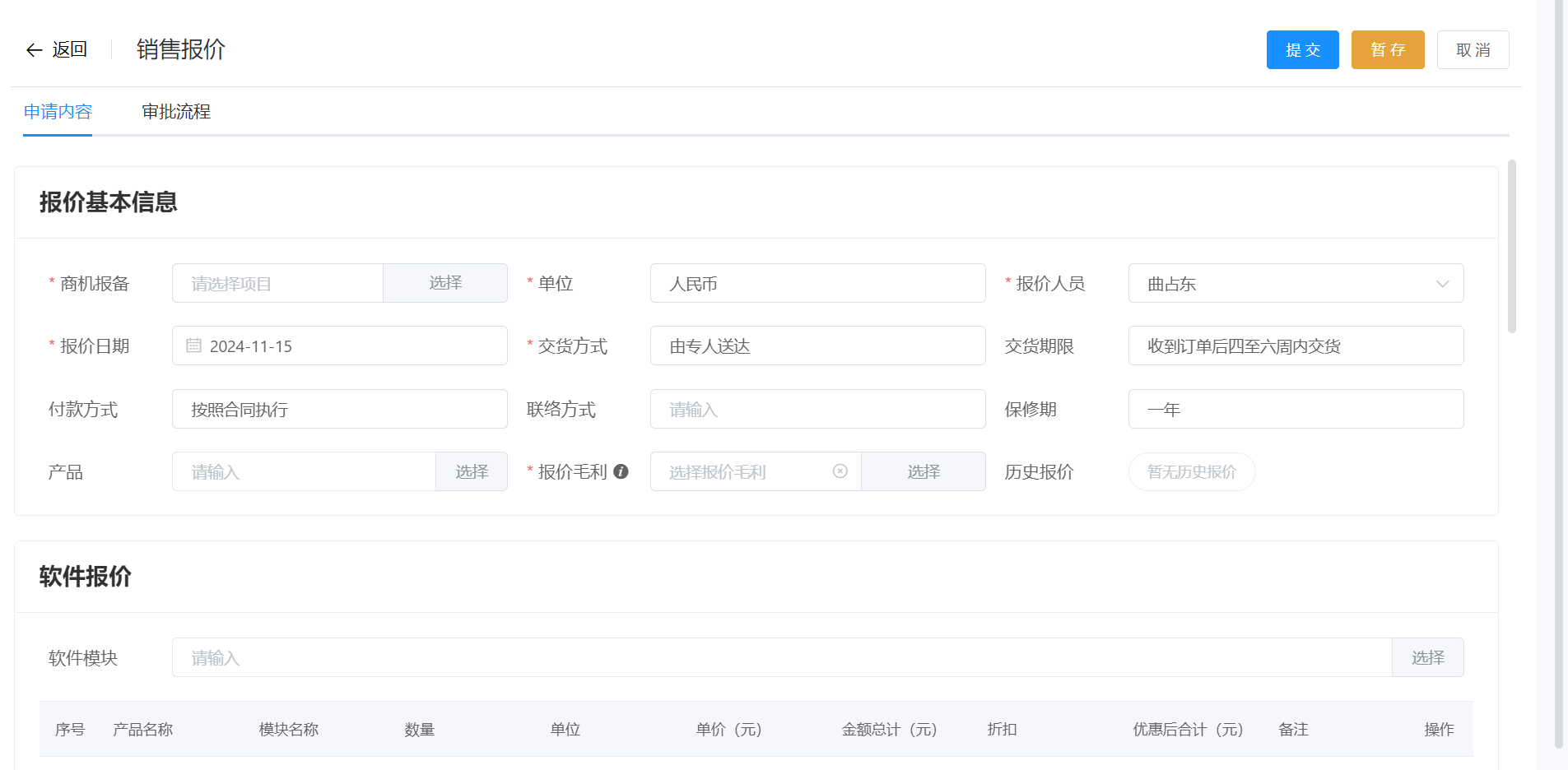Click 选择 button next to 商机报备
This screenshot has width=1568, height=770.
[444, 283]
